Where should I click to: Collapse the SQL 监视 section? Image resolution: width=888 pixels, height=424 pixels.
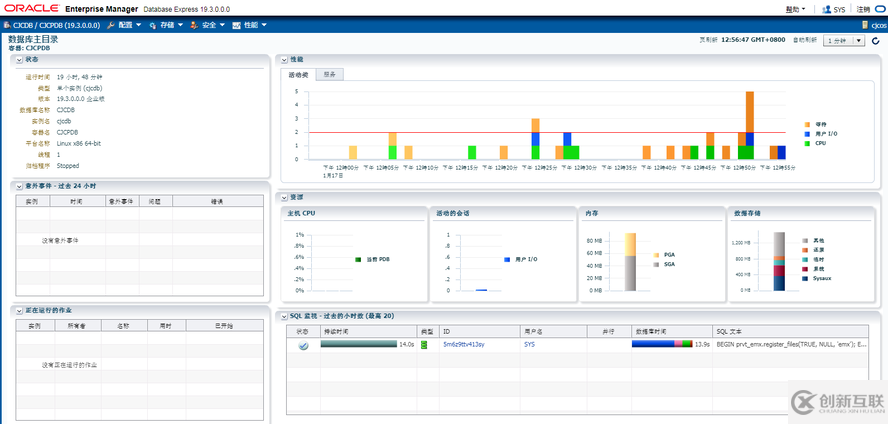click(285, 316)
